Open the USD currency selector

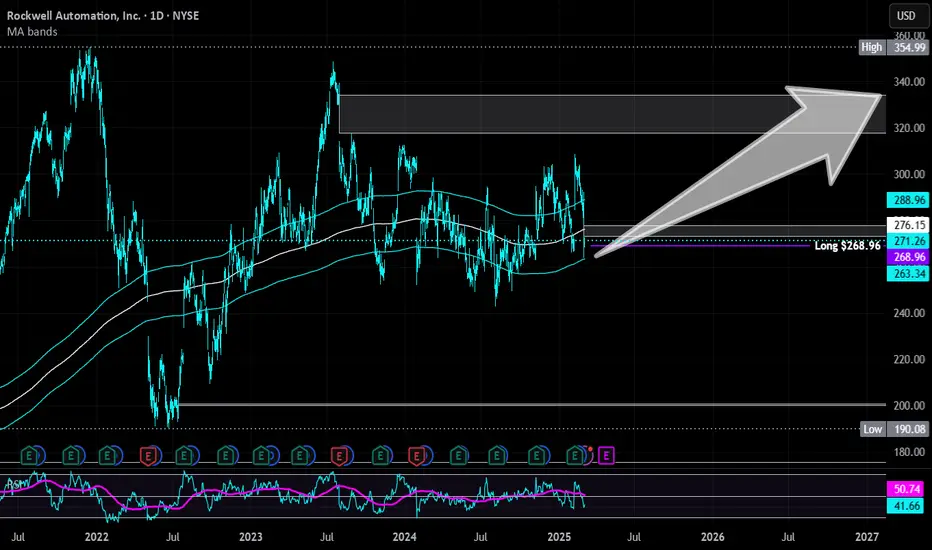point(906,16)
